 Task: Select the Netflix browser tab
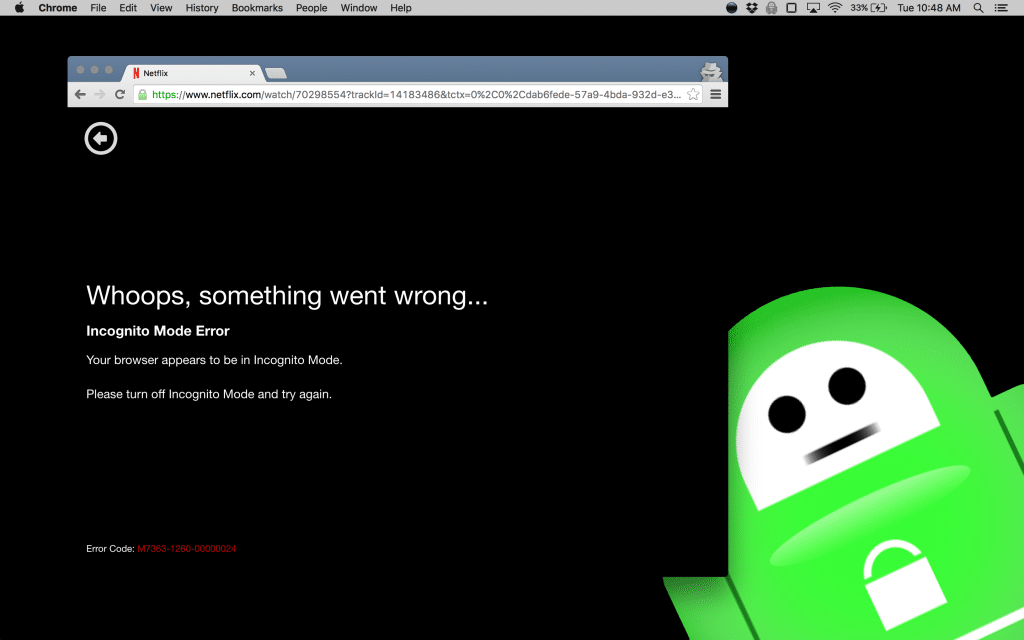pyautogui.click(x=193, y=73)
